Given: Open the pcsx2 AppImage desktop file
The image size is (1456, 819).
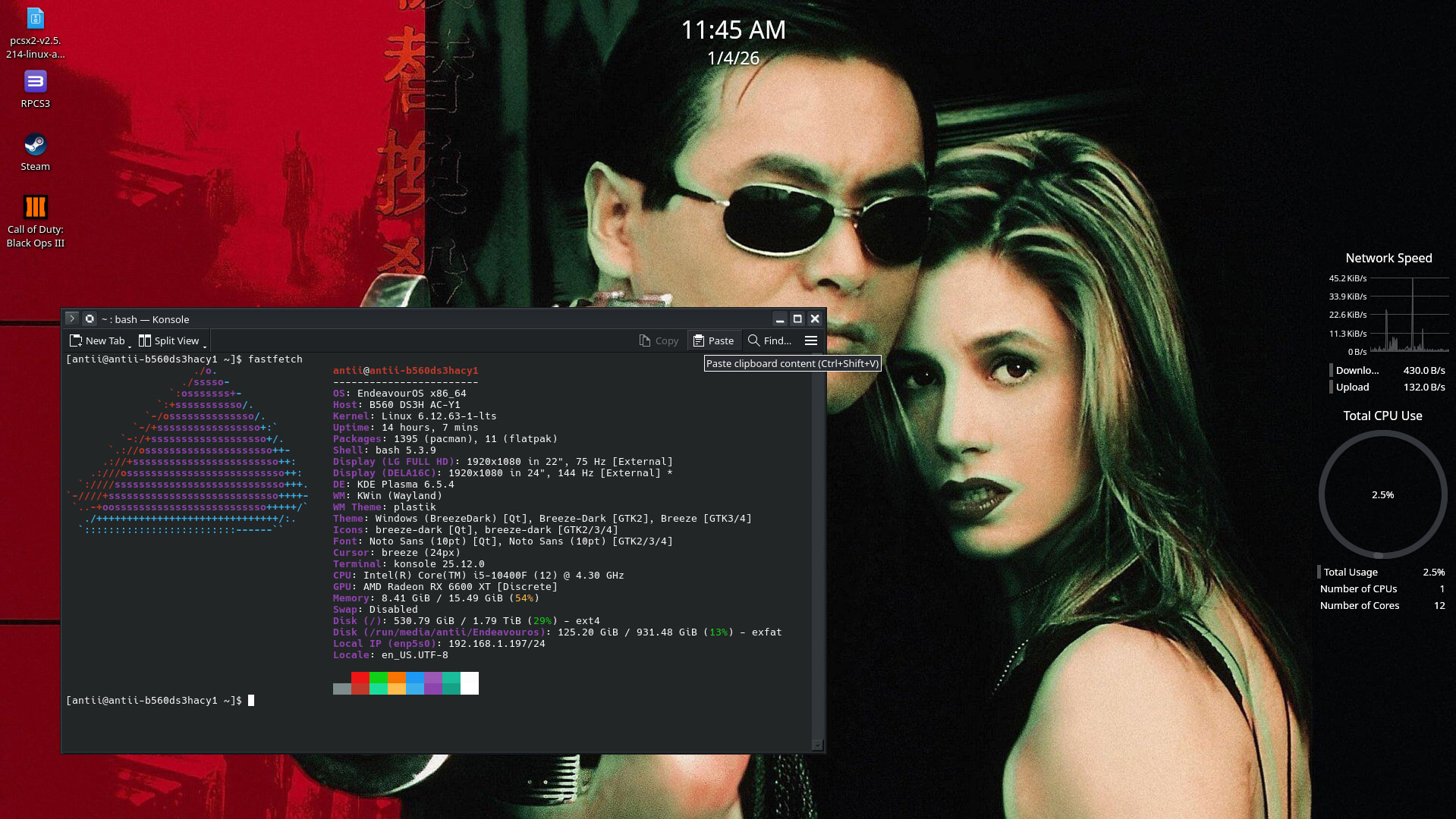Looking at the screenshot, I should (35, 33).
